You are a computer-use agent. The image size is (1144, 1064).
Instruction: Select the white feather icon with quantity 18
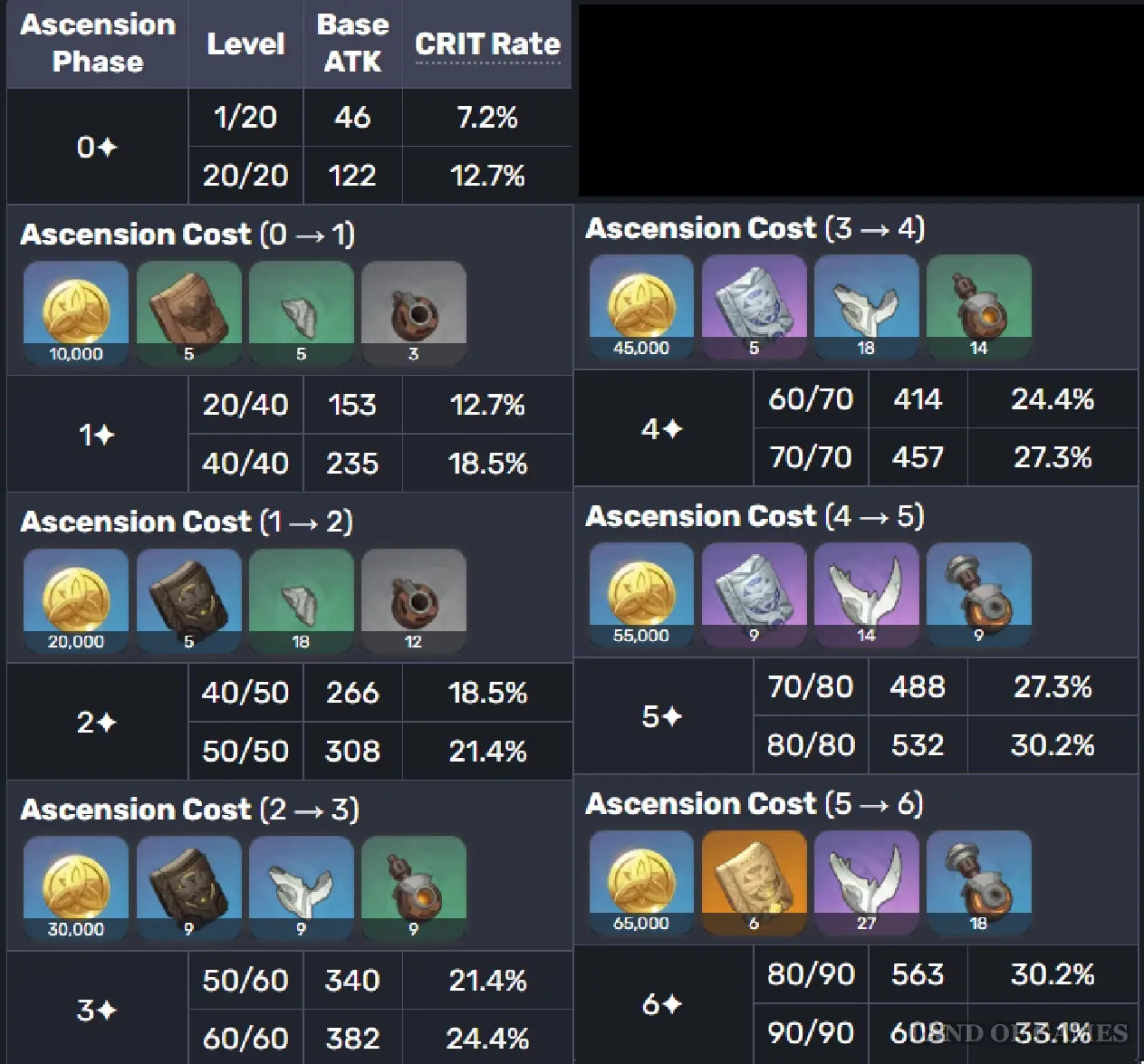click(x=866, y=307)
